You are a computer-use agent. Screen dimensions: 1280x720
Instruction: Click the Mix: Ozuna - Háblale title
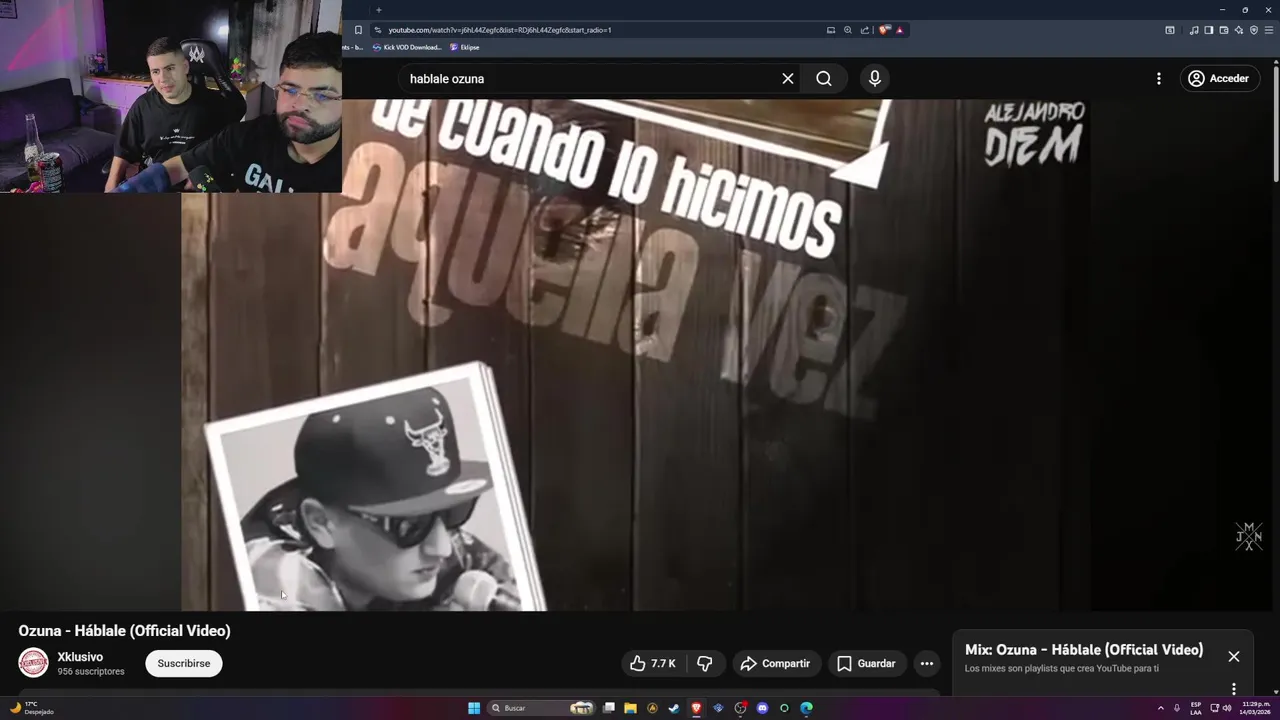(1084, 650)
